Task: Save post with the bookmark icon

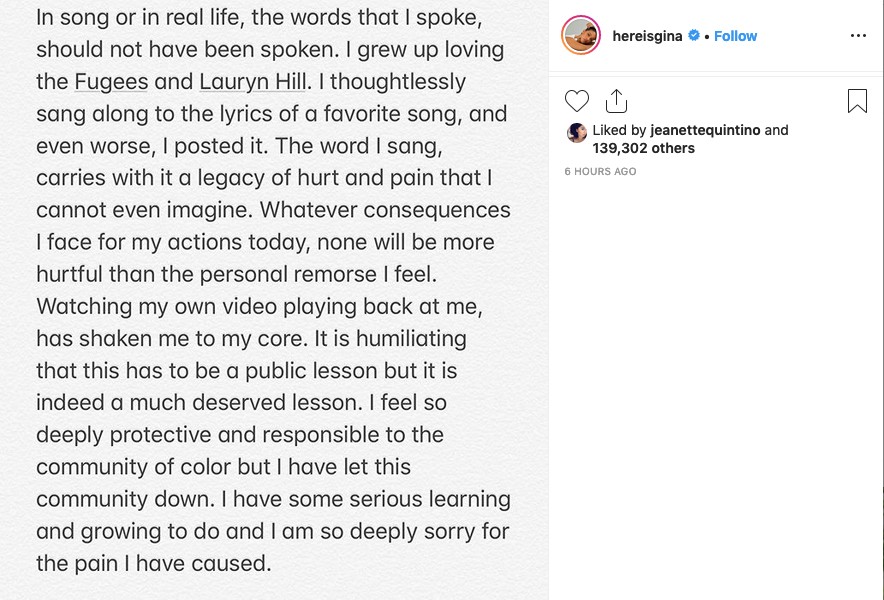Action: tap(857, 101)
